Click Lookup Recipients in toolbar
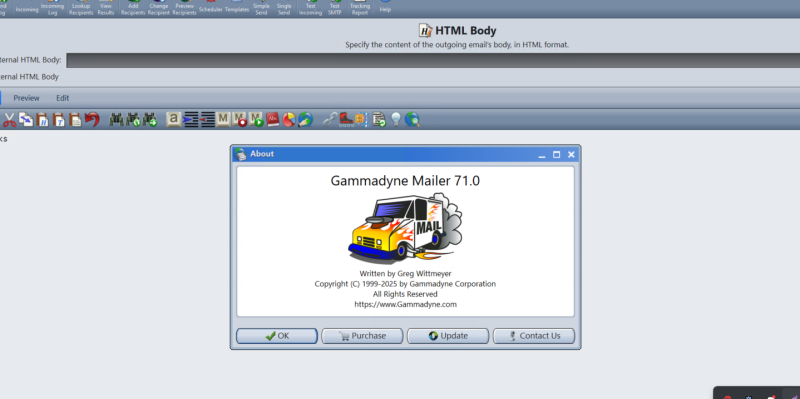800x399 pixels. coord(81,7)
